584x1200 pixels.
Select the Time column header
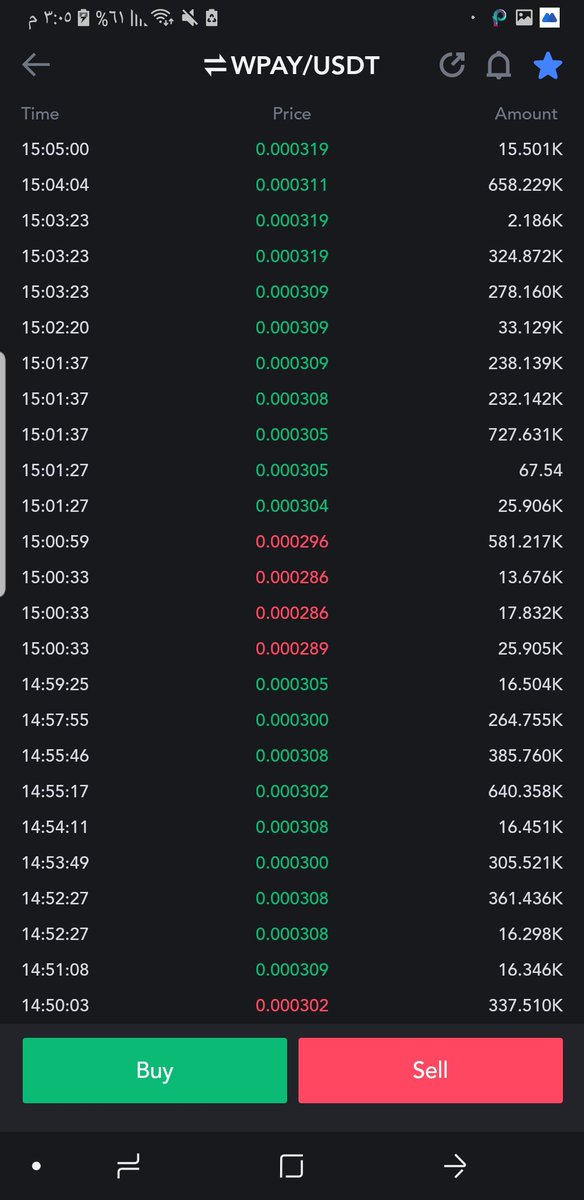(40, 114)
